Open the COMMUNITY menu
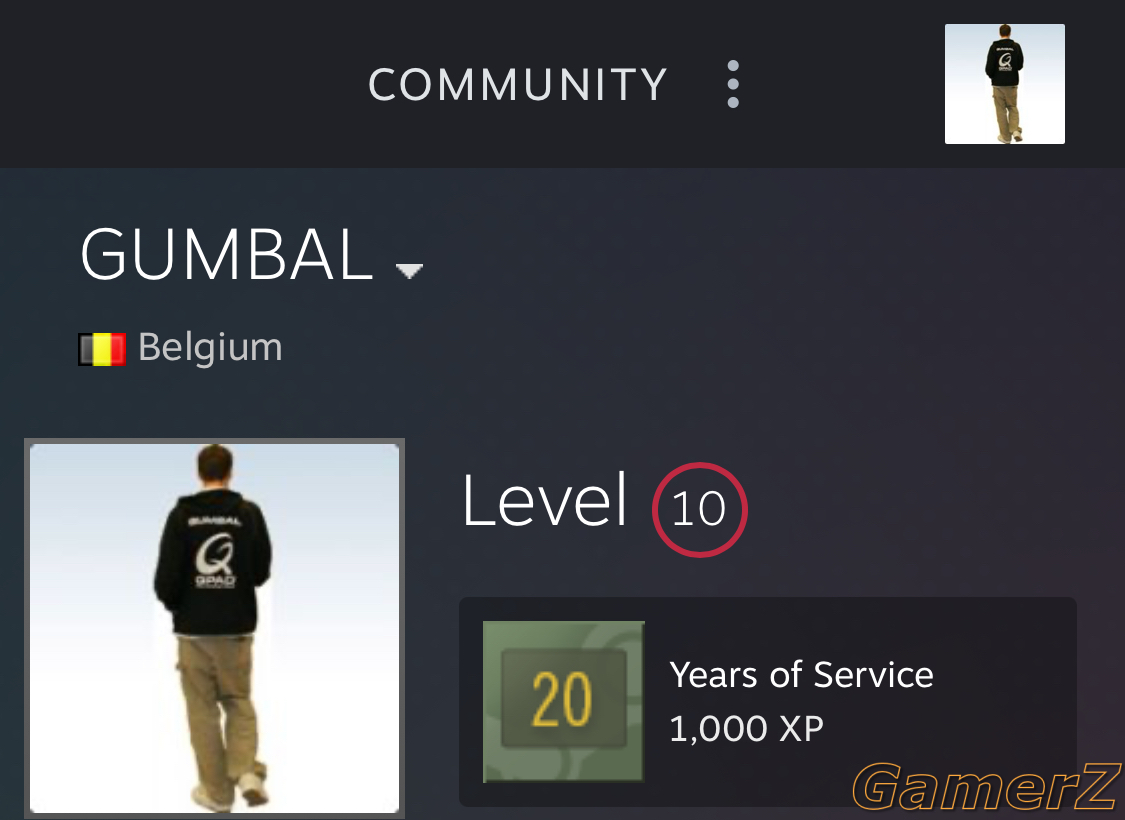This screenshot has height=820, width=1125. coord(518,84)
